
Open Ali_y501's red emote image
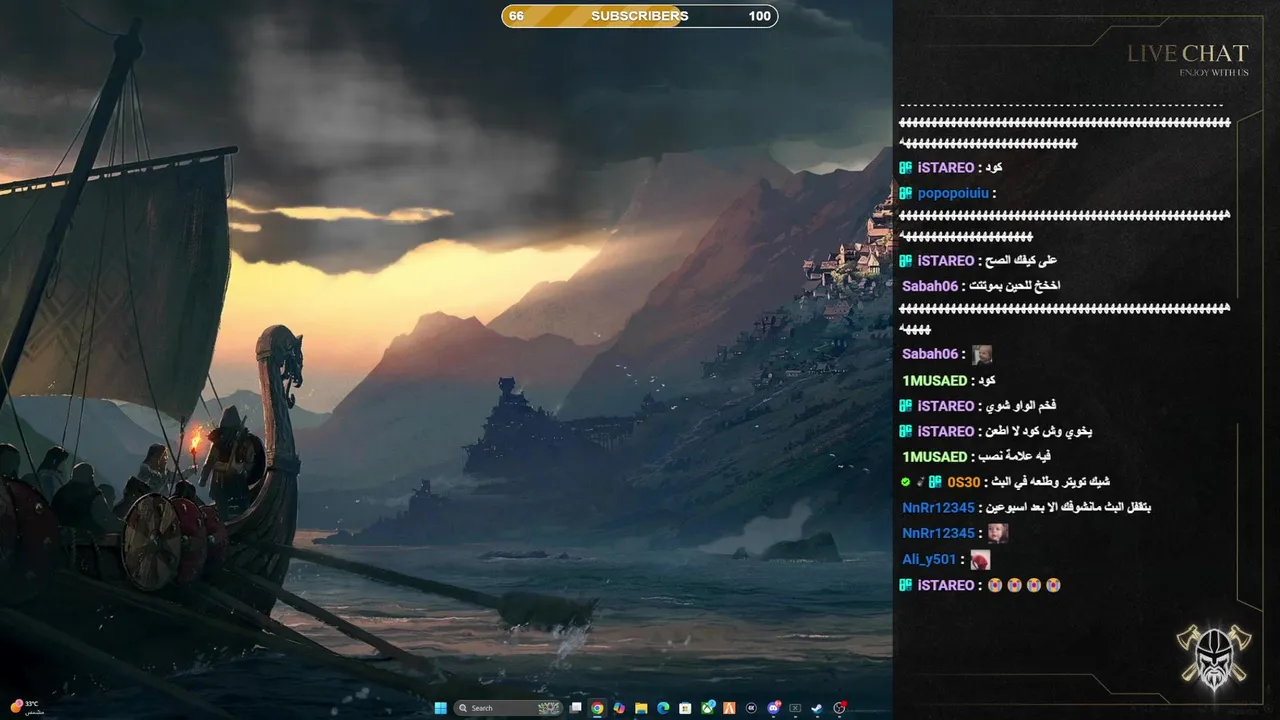[980, 560]
